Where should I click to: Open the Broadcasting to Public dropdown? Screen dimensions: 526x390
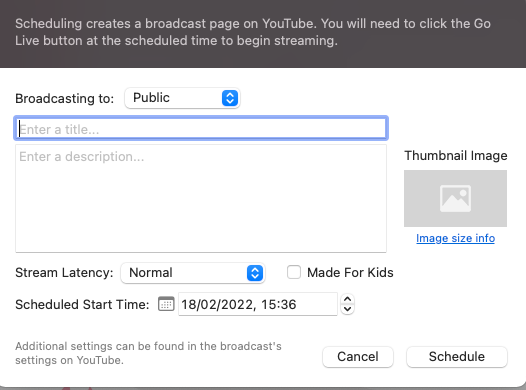click(182, 98)
